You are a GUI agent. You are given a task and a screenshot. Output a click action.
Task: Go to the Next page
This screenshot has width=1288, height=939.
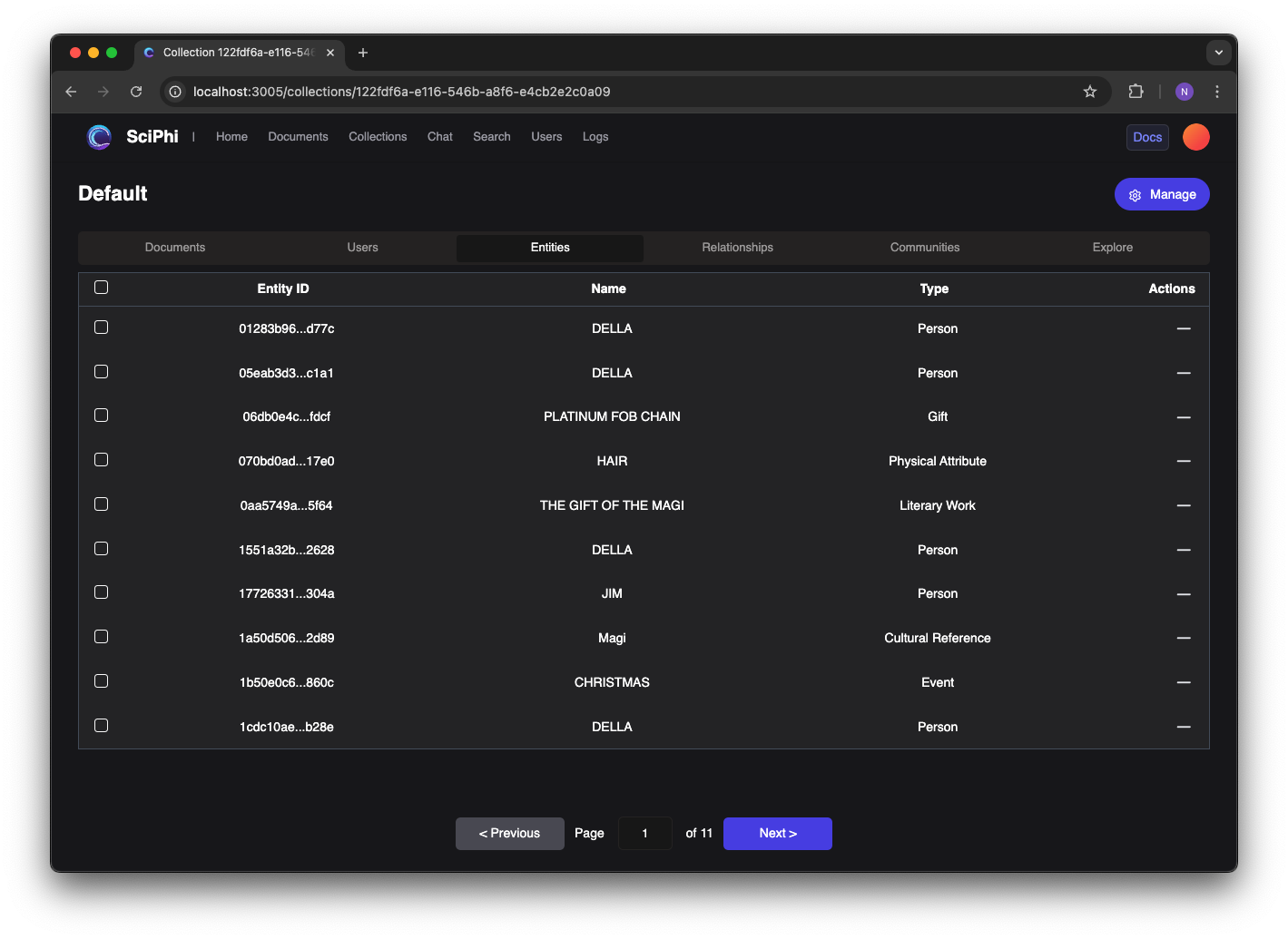pos(778,834)
